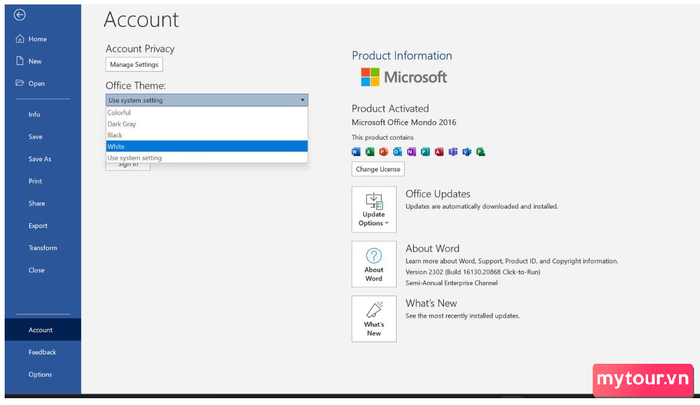Go to Save in Backstage sidebar
Viewport: 700px width, 405px height.
coord(43,137)
